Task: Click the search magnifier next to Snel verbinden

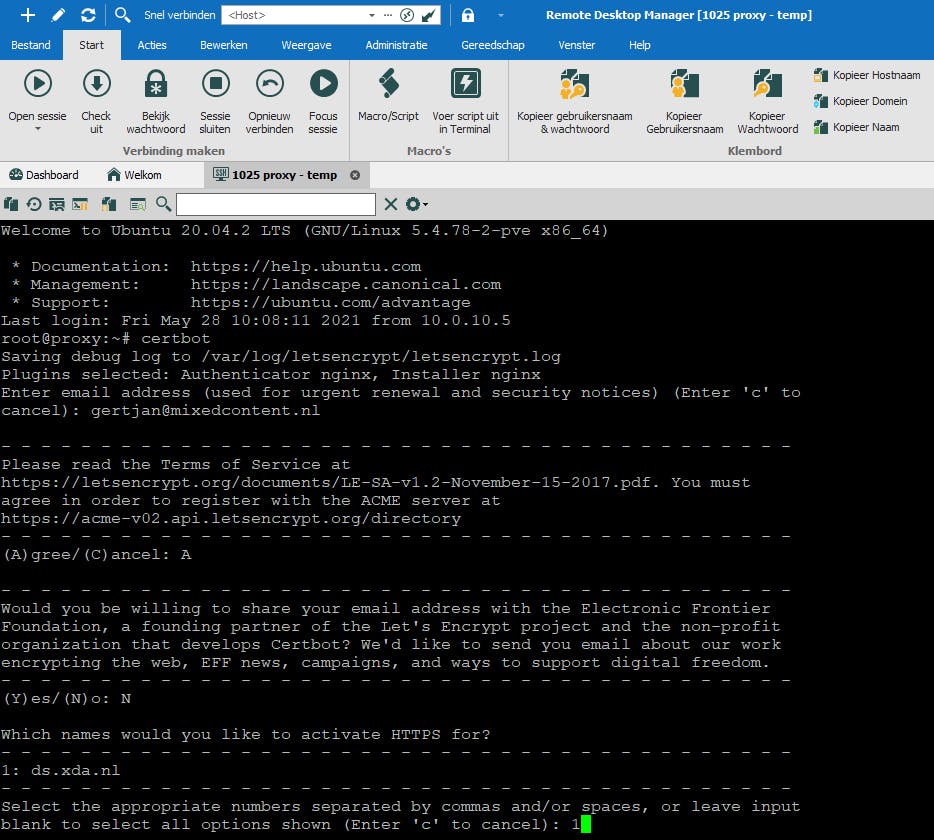Action: point(122,15)
